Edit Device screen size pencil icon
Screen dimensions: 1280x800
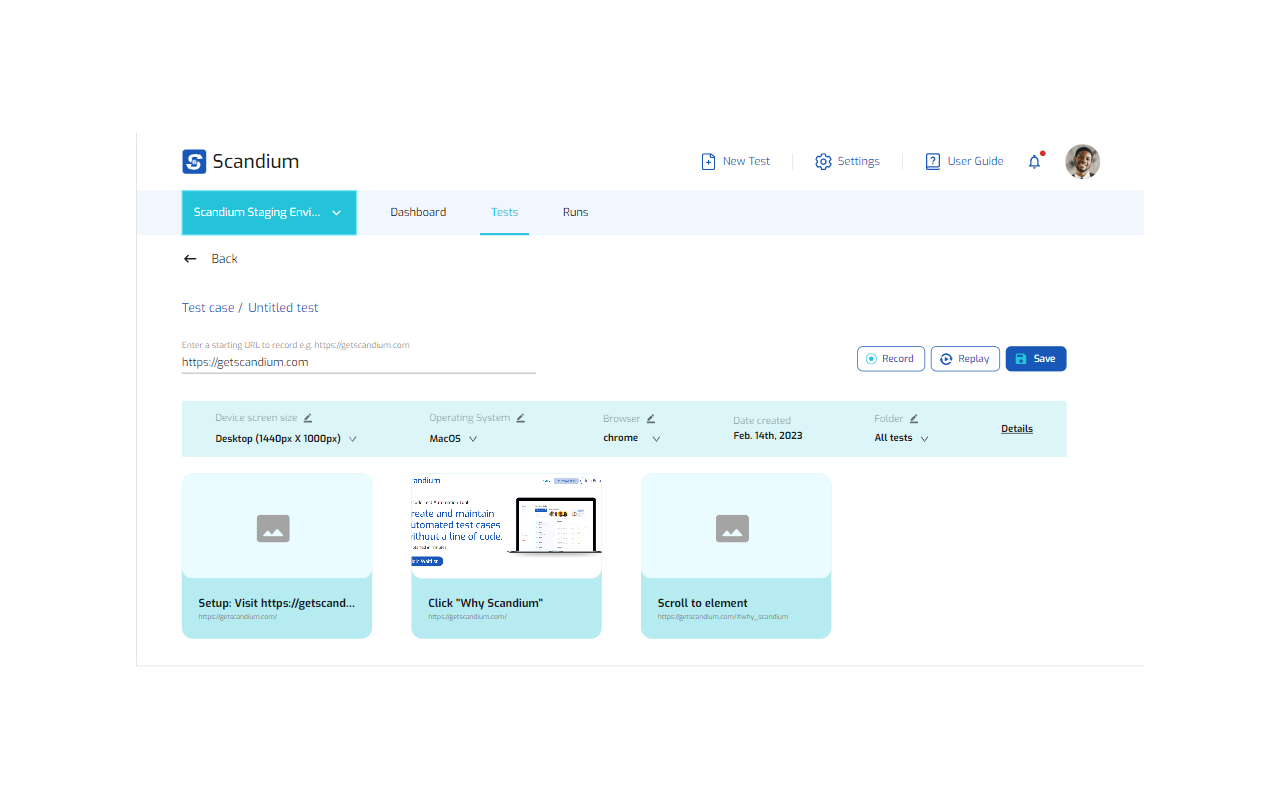tap(308, 418)
